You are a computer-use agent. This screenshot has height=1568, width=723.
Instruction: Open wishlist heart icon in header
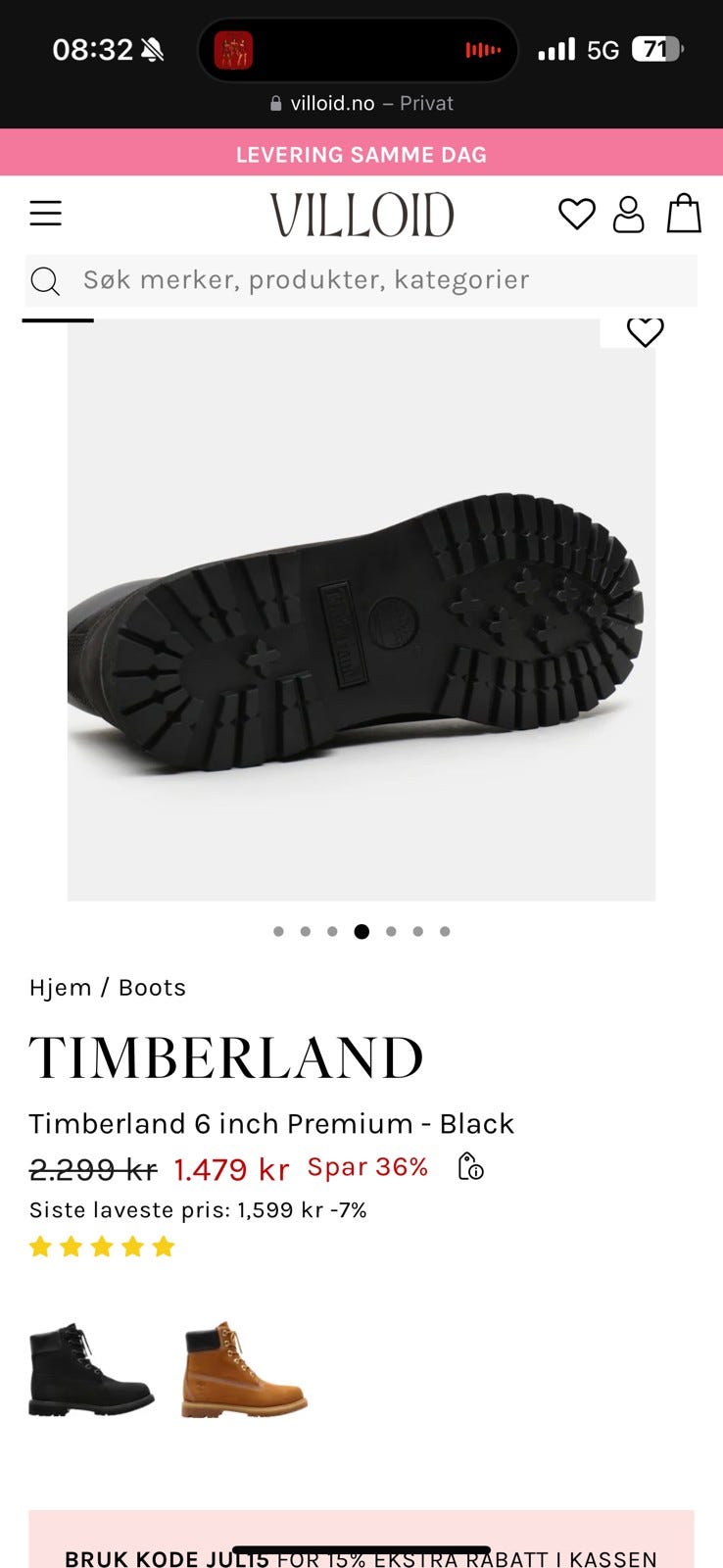tap(577, 214)
